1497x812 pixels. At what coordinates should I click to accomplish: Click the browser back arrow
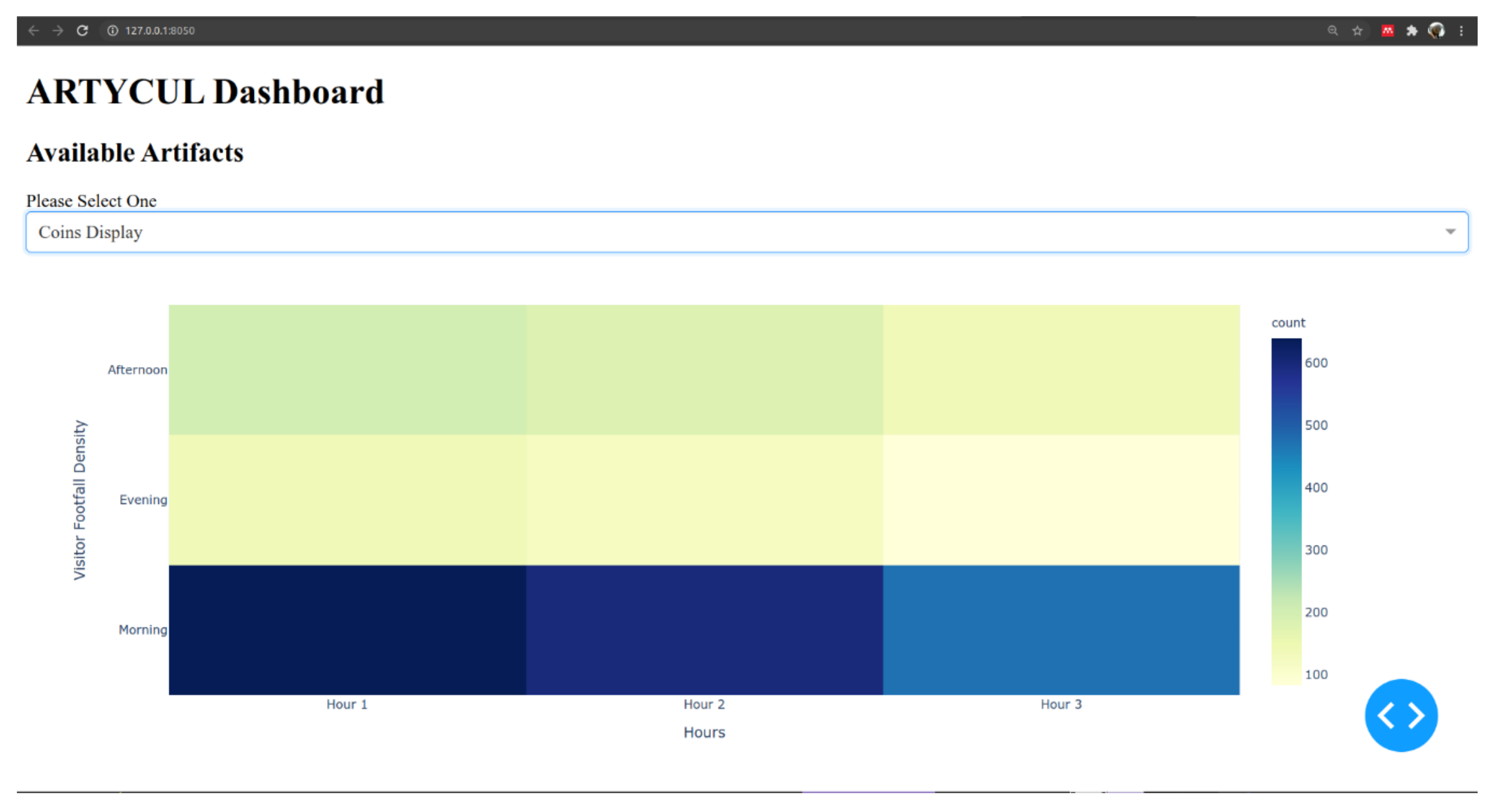(x=33, y=30)
